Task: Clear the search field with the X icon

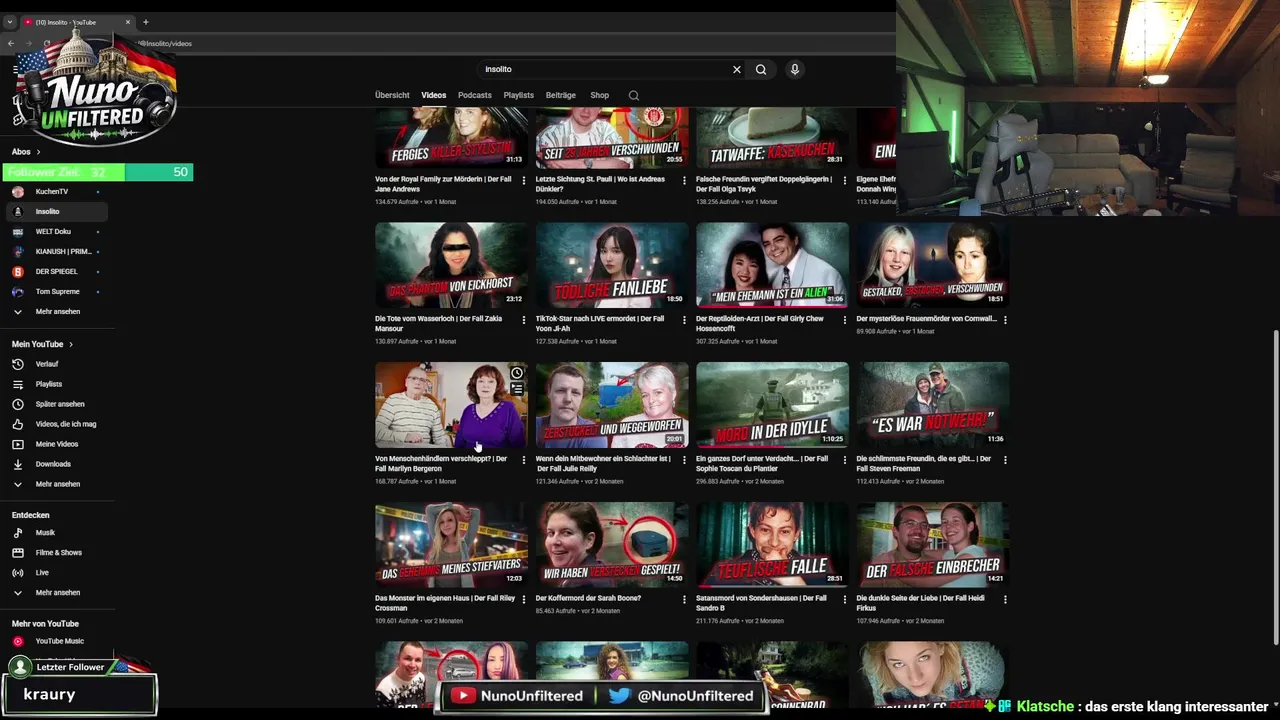Action: click(737, 69)
